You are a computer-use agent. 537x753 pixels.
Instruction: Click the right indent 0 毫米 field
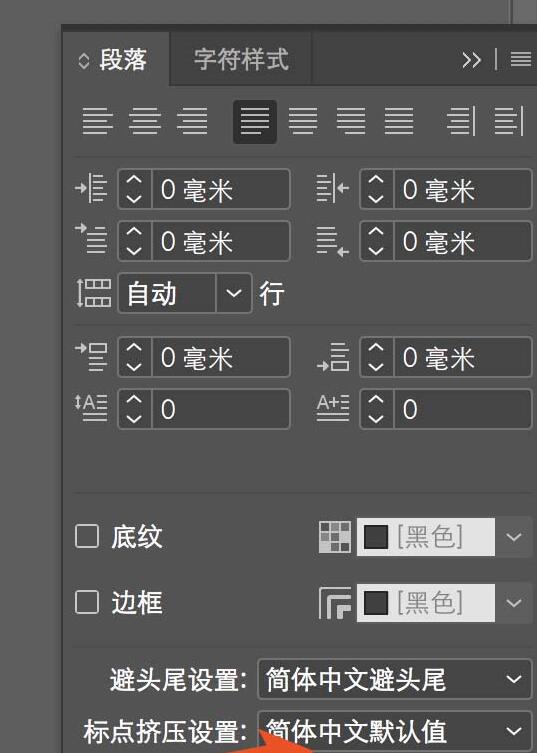(x=463, y=189)
